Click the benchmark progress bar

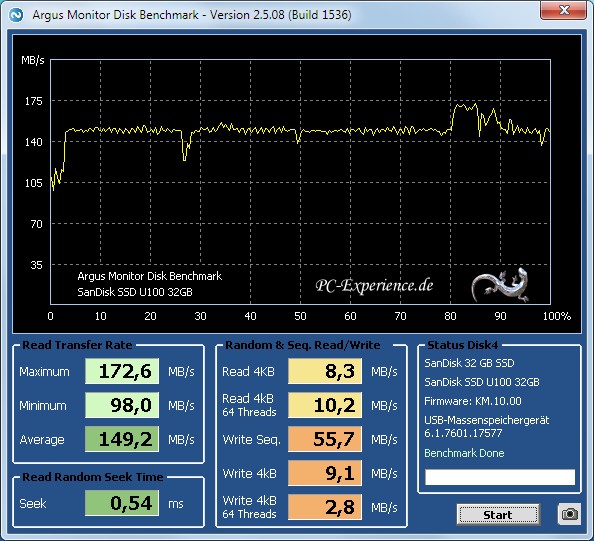tap(500, 477)
